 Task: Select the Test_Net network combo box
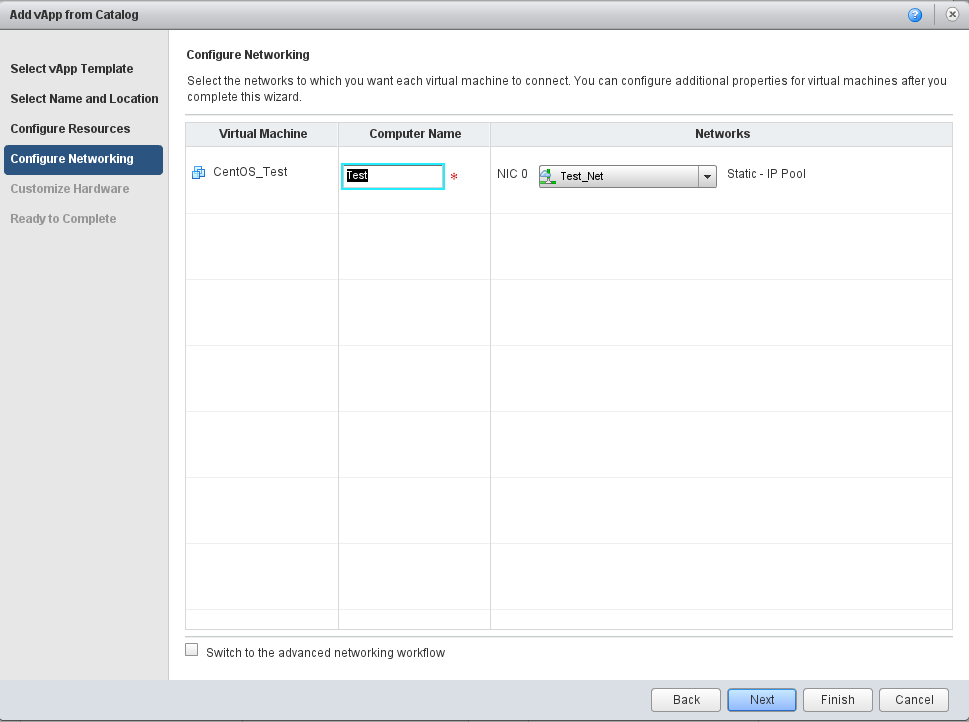pyautogui.click(x=618, y=177)
